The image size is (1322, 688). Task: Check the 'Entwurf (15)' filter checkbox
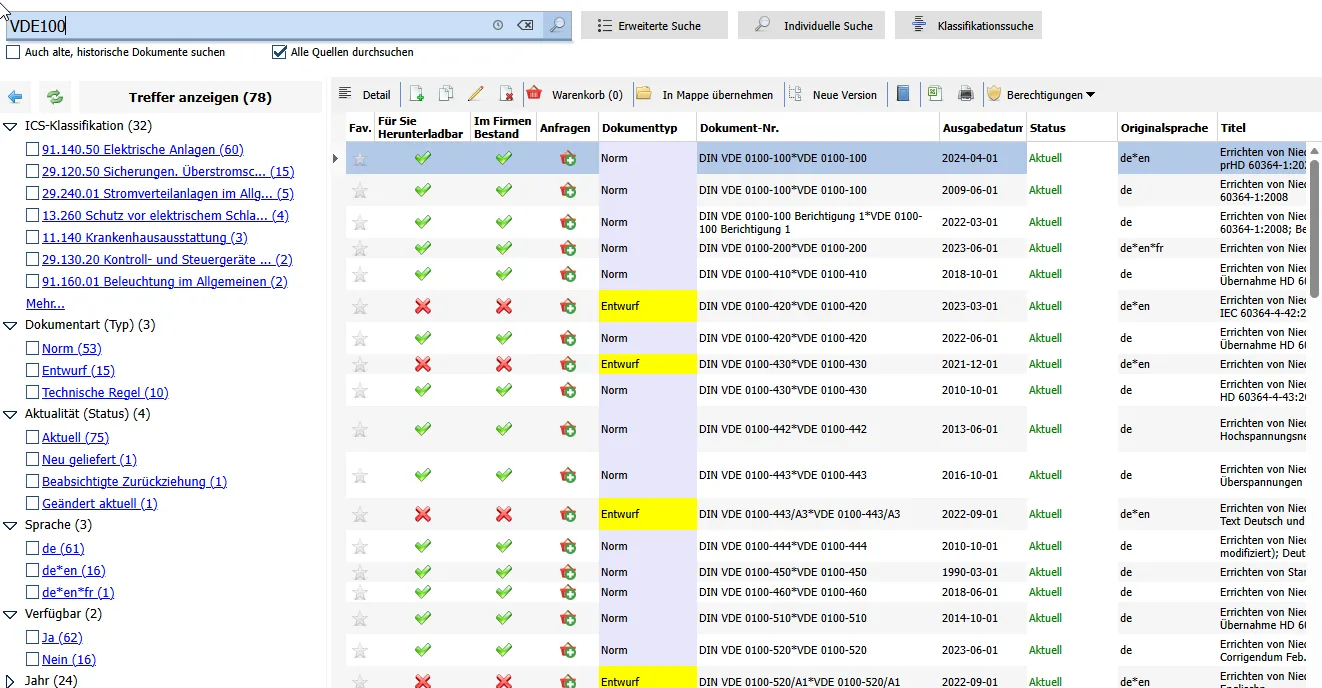coord(33,371)
